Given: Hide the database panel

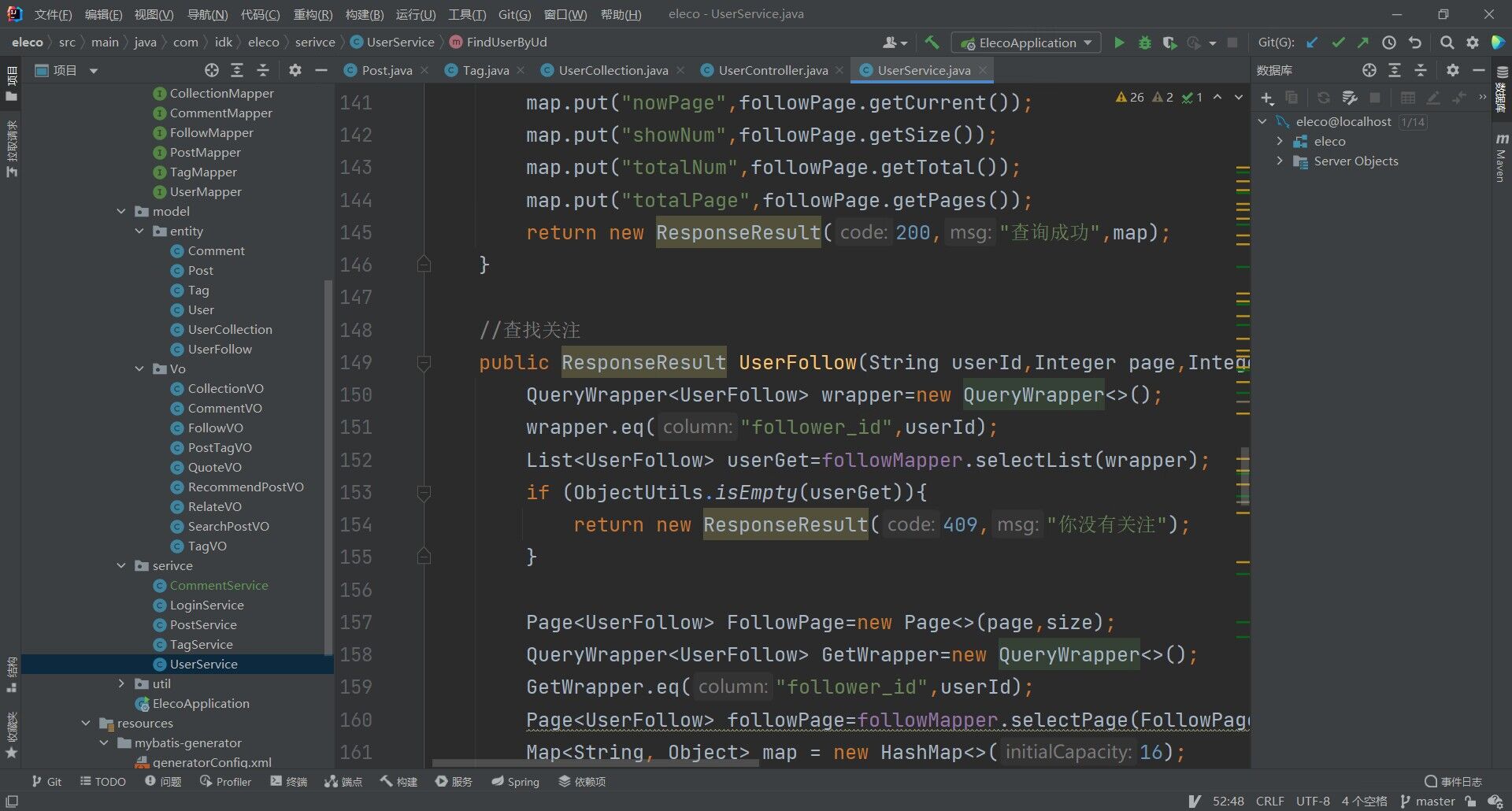Looking at the screenshot, I should coord(1478,70).
